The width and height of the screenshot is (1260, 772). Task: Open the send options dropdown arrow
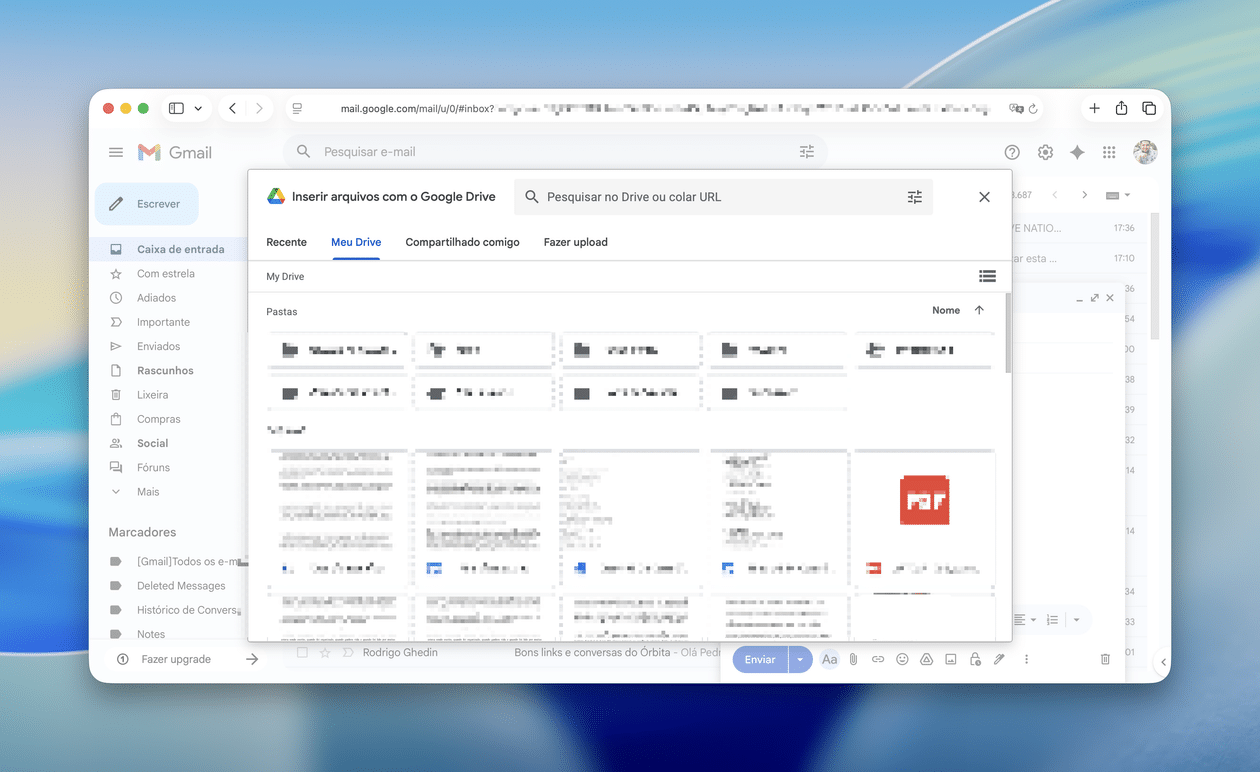click(800, 660)
